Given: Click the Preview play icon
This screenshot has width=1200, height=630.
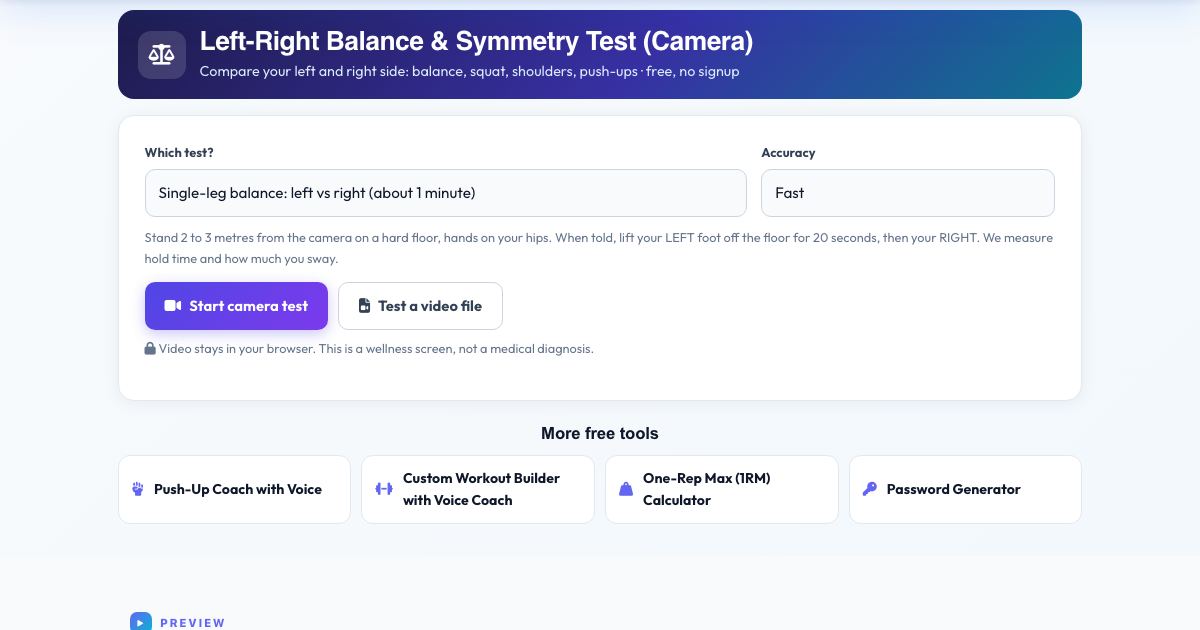Looking at the screenshot, I should pos(140,622).
